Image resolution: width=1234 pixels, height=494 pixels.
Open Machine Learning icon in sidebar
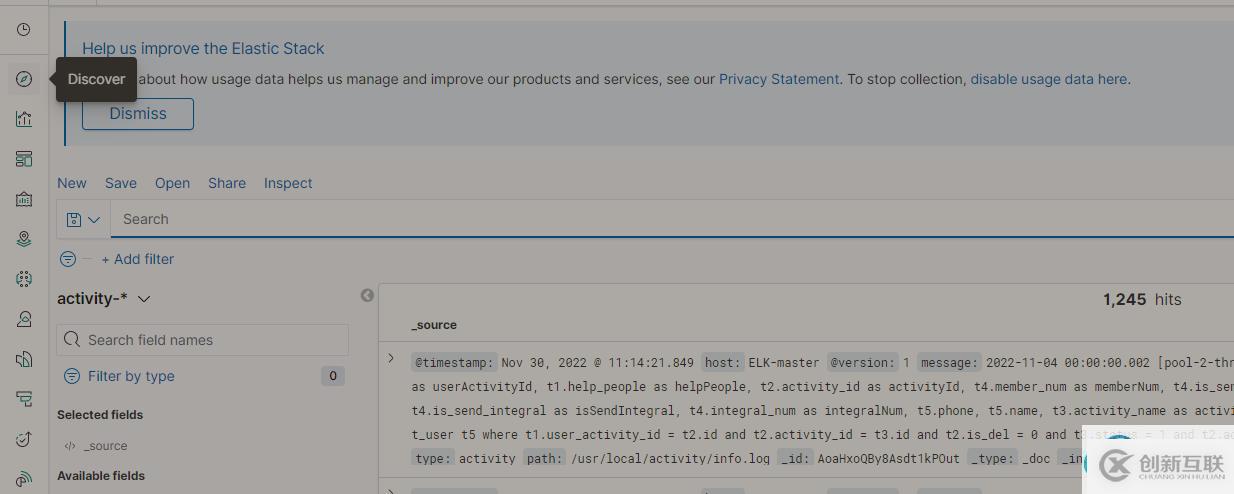pos(24,279)
